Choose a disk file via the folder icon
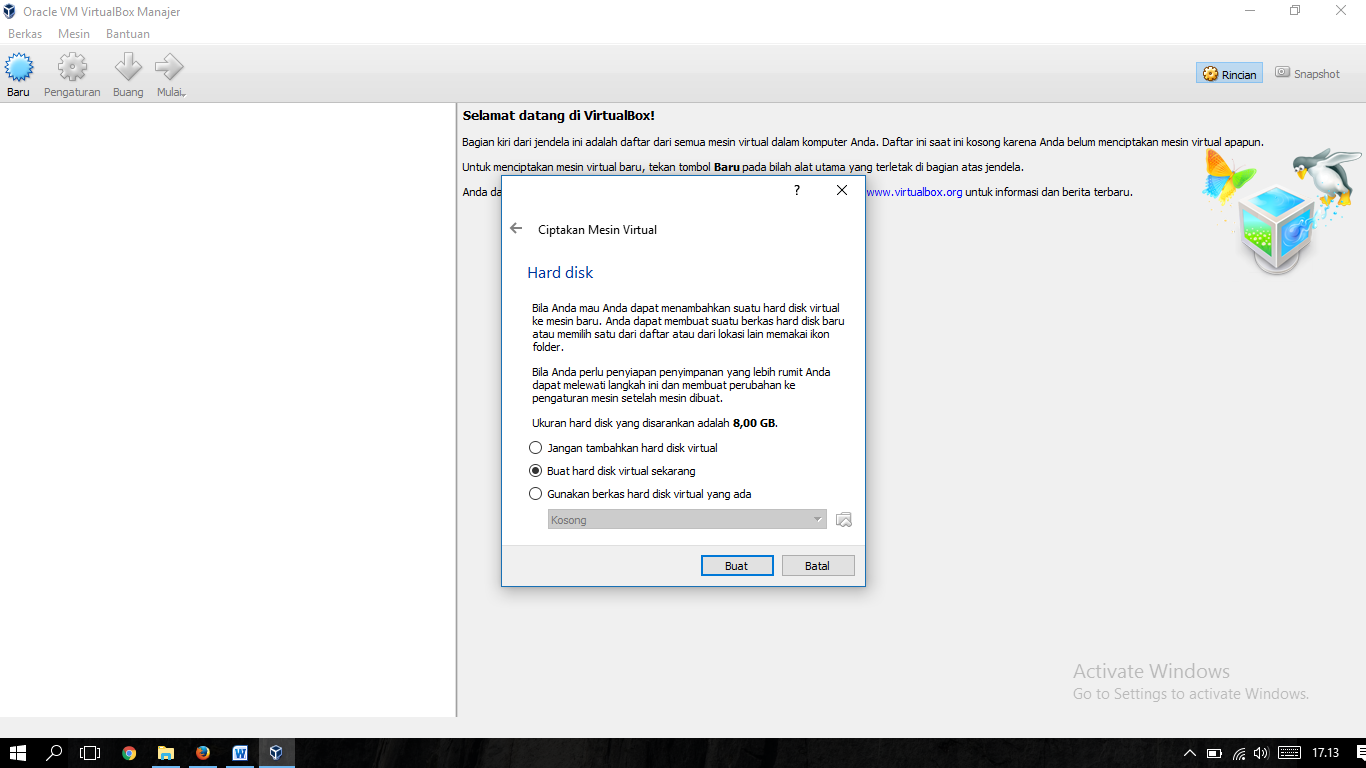Screen dimensions: 1366x768 tap(843, 519)
